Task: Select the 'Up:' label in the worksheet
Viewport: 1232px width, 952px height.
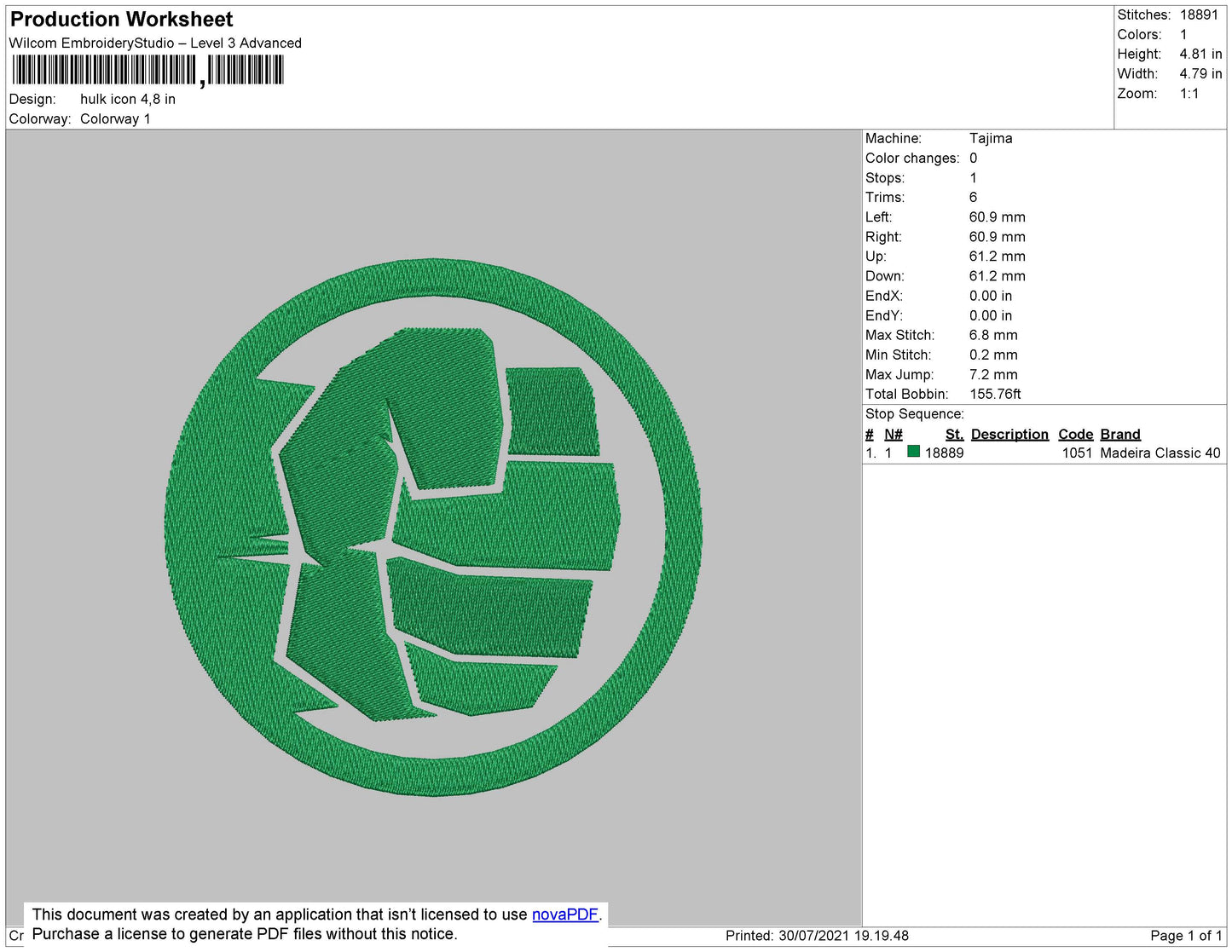Action: (x=876, y=257)
